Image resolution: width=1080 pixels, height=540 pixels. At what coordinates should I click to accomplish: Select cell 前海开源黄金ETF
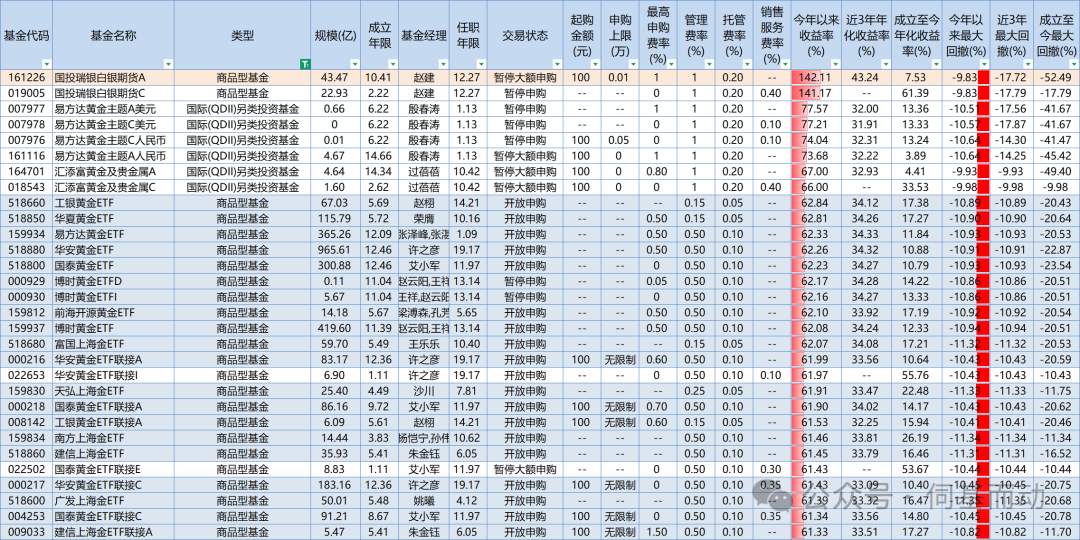[x=113, y=312]
